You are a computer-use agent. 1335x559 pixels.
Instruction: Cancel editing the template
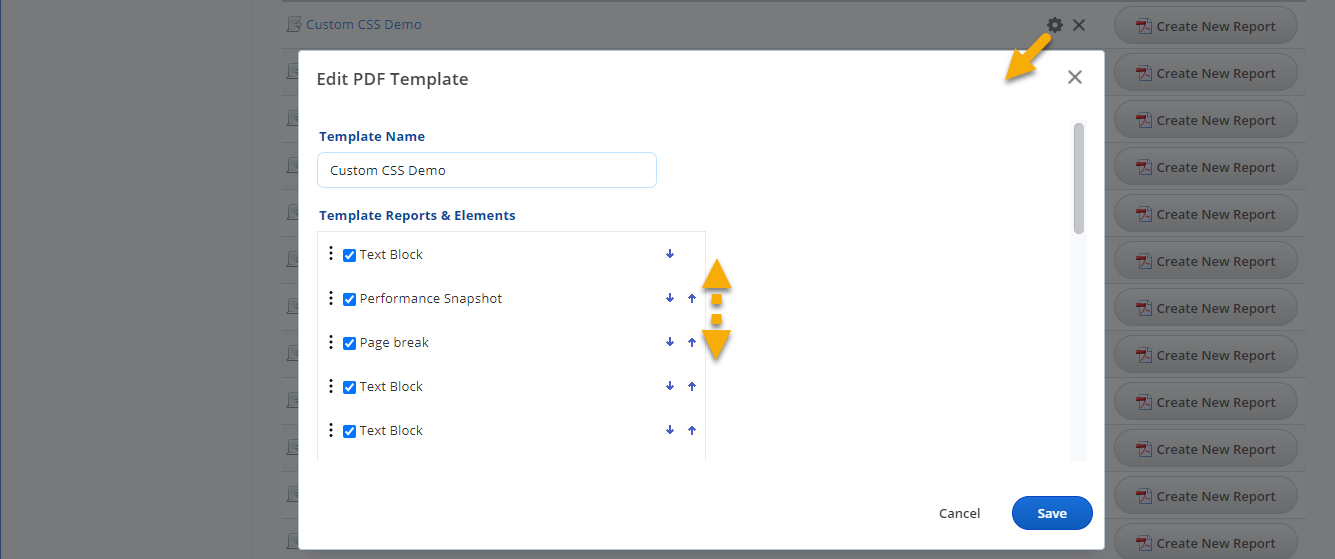pyautogui.click(x=959, y=513)
